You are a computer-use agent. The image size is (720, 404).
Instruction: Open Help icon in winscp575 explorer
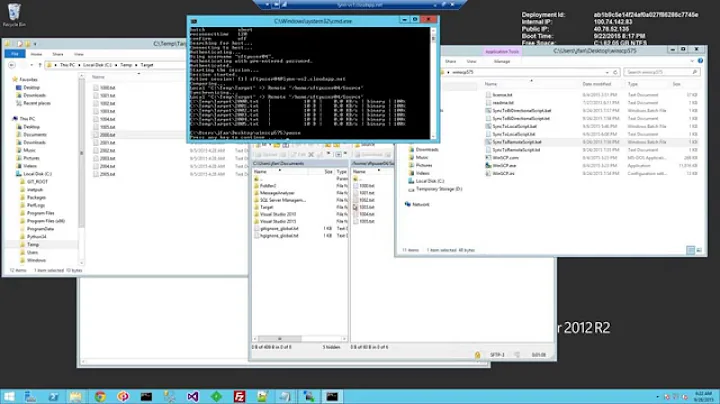700,61
